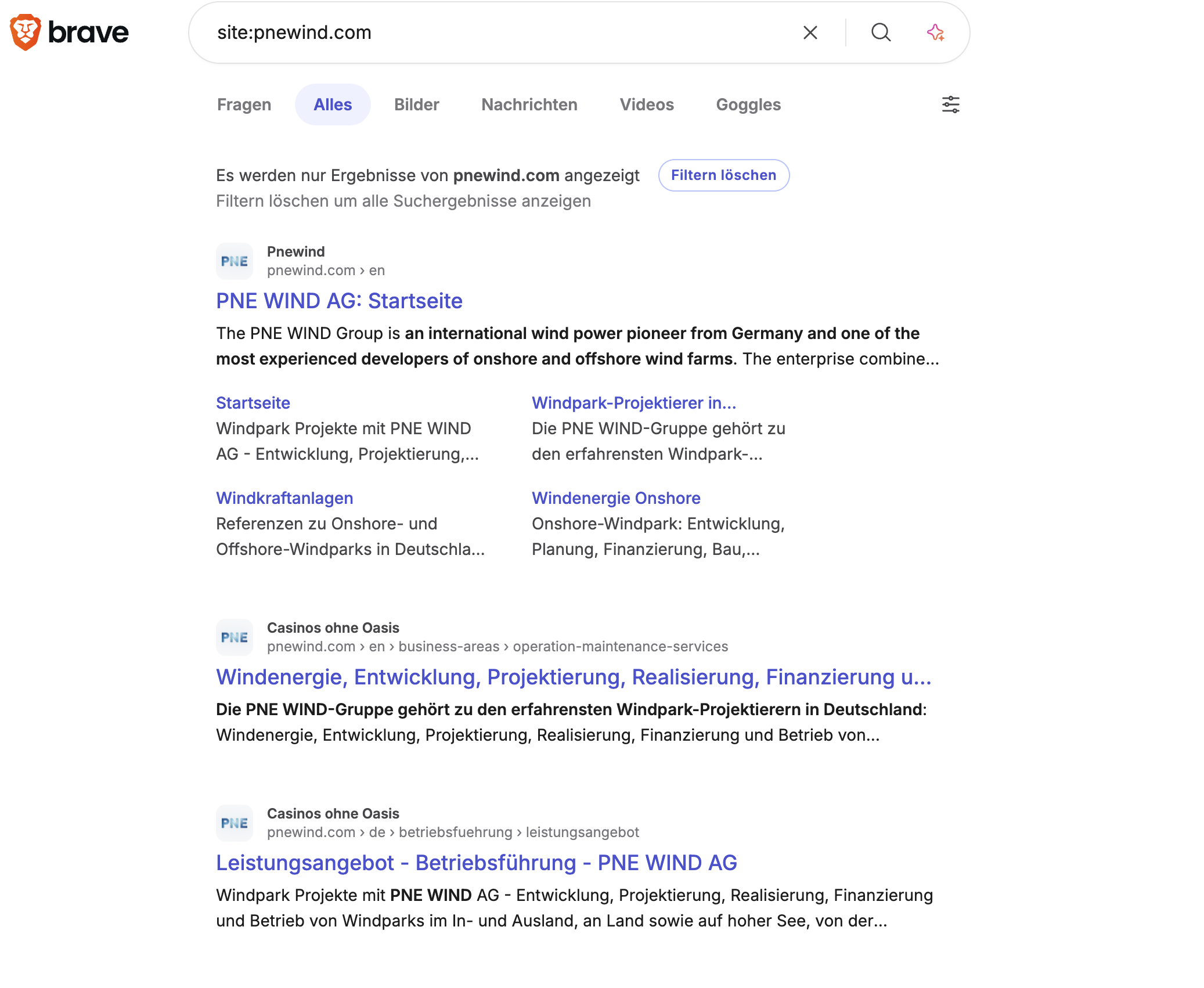
Task: Switch to the Bilder tab
Action: coord(416,104)
